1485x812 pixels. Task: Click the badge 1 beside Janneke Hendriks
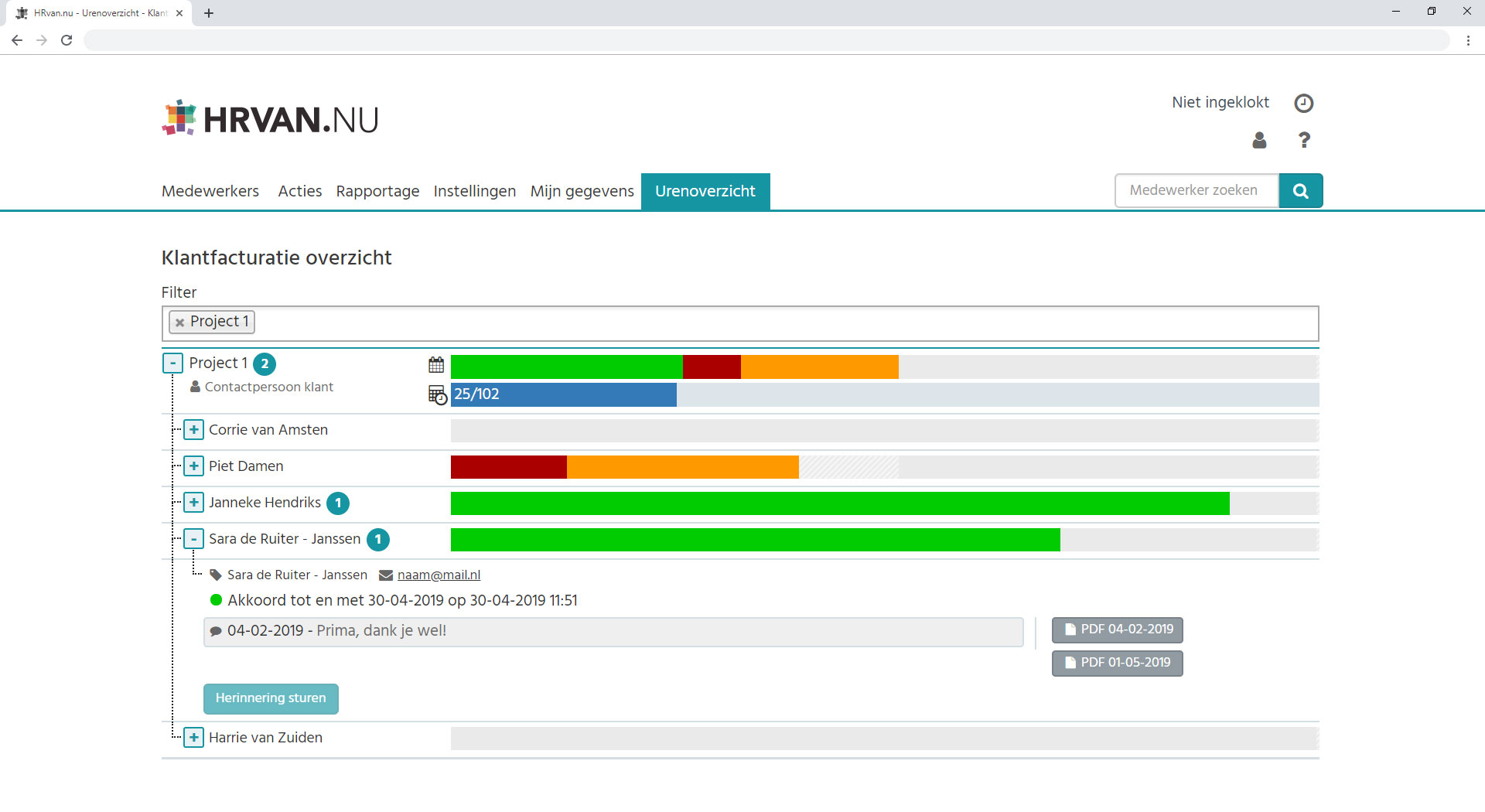338,503
